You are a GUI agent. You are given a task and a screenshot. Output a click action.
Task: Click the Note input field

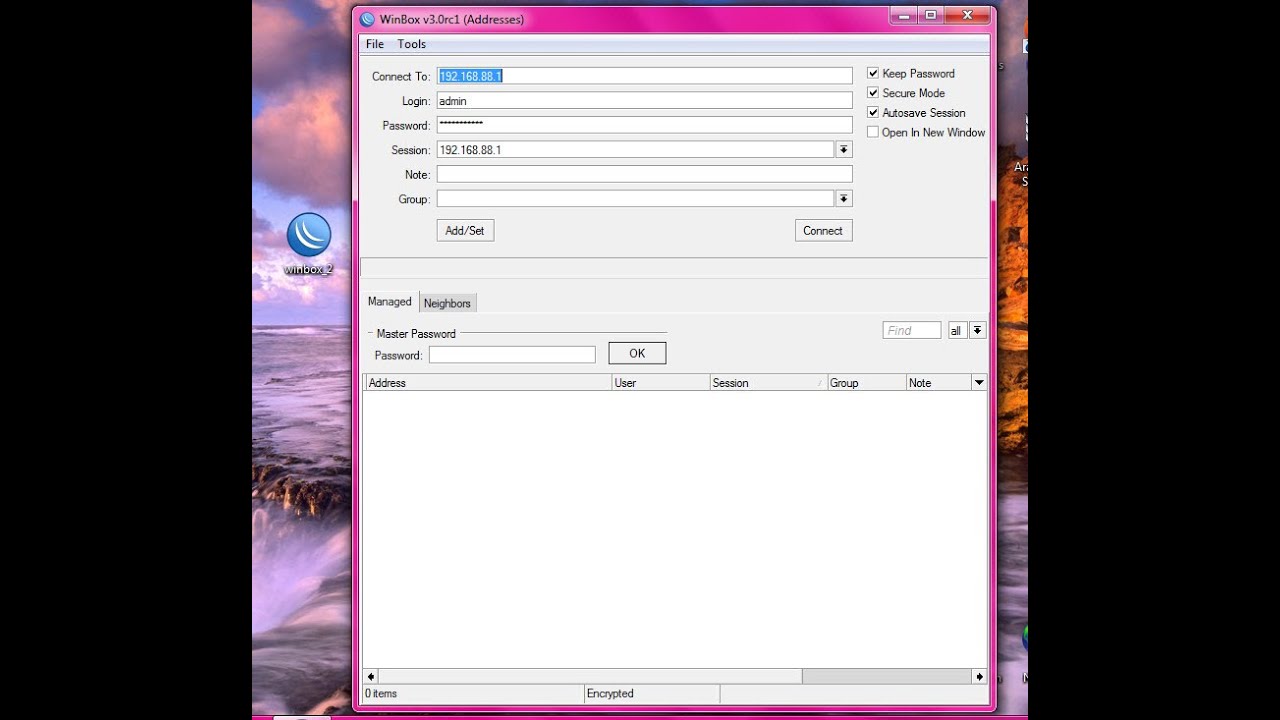point(644,174)
